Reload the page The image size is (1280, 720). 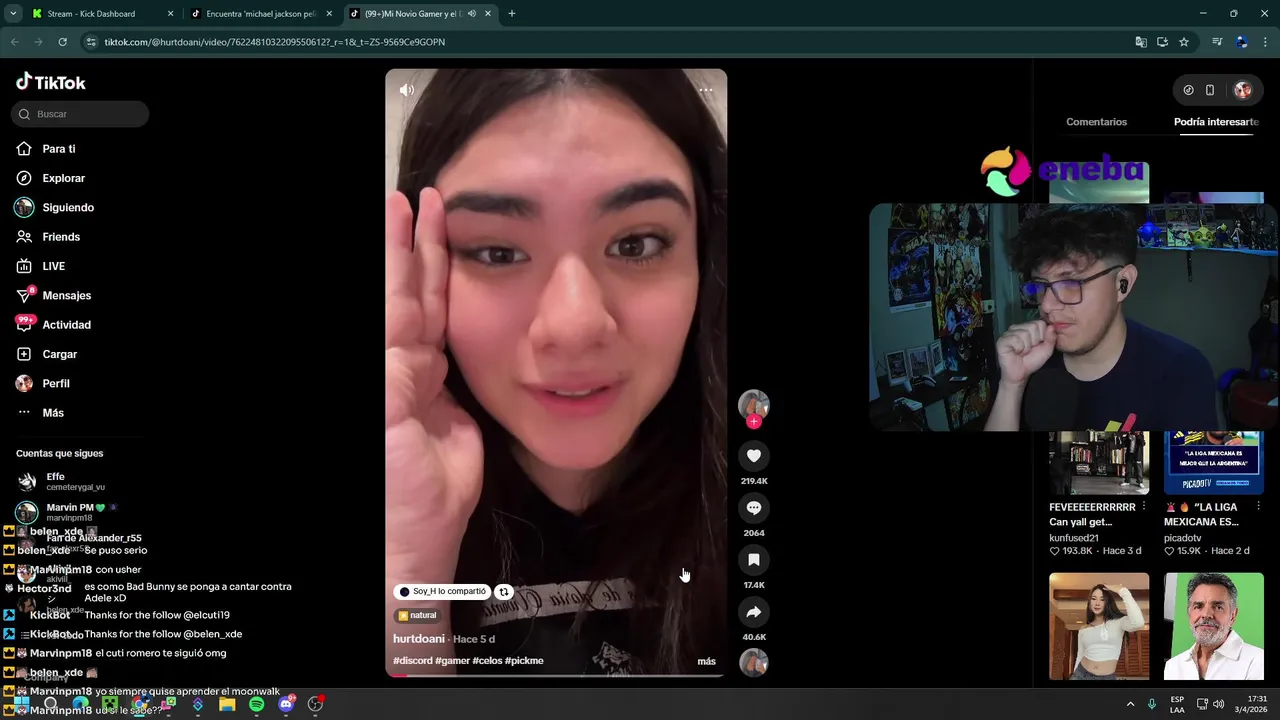[62, 42]
